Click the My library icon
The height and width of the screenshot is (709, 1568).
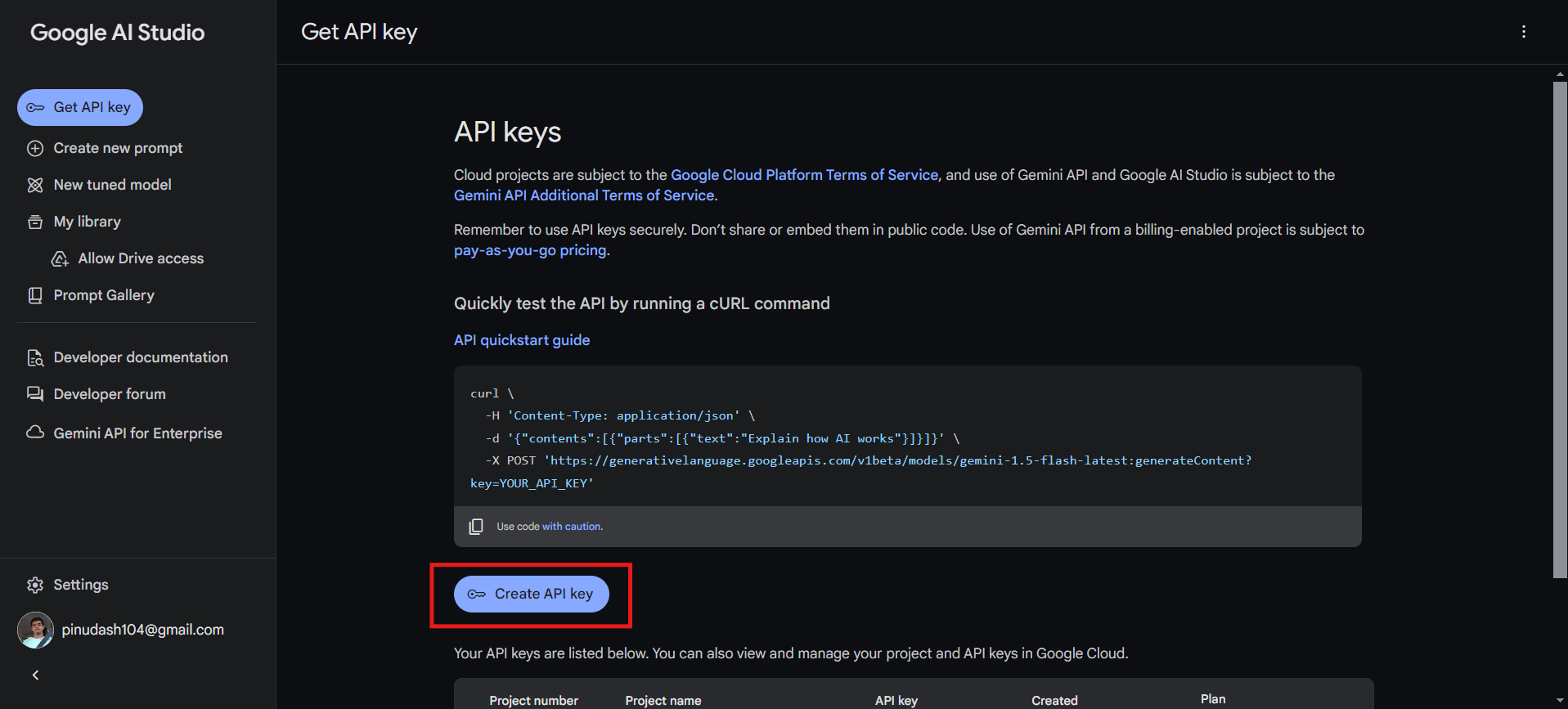(35, 222)
